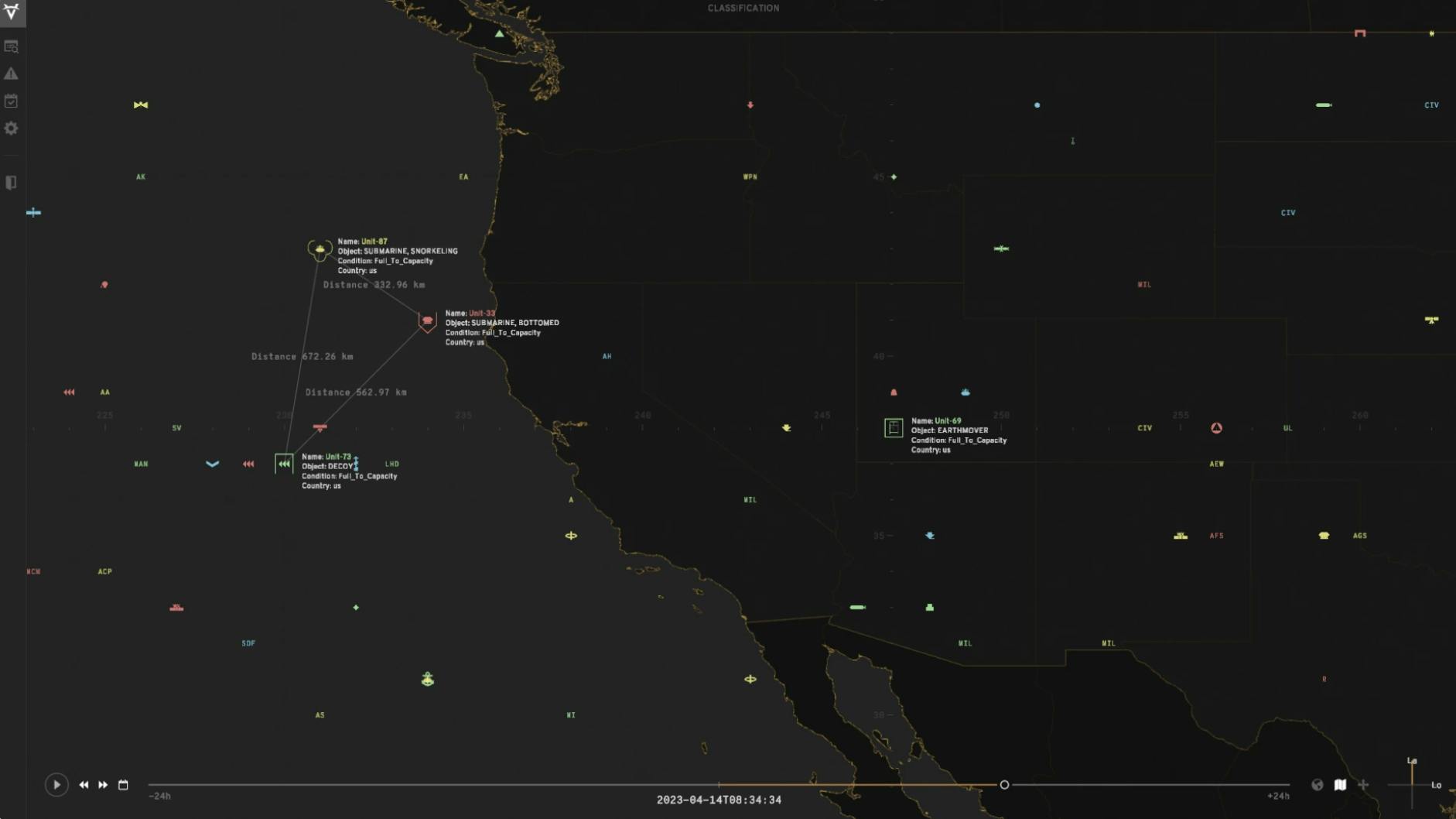Select the 'ACP' map marker

105,572
